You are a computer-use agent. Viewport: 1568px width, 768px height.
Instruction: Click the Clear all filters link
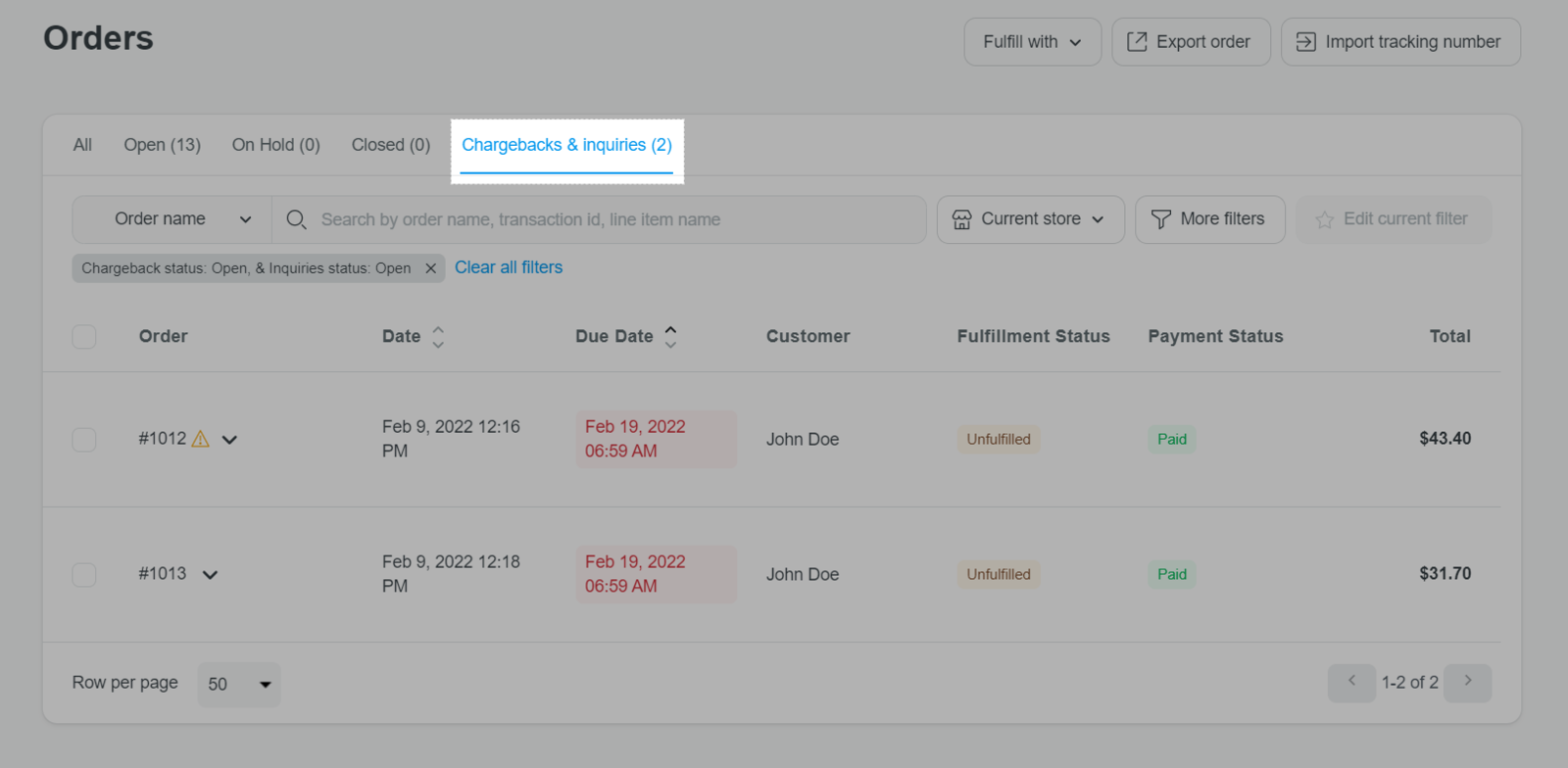pos(509,267)
